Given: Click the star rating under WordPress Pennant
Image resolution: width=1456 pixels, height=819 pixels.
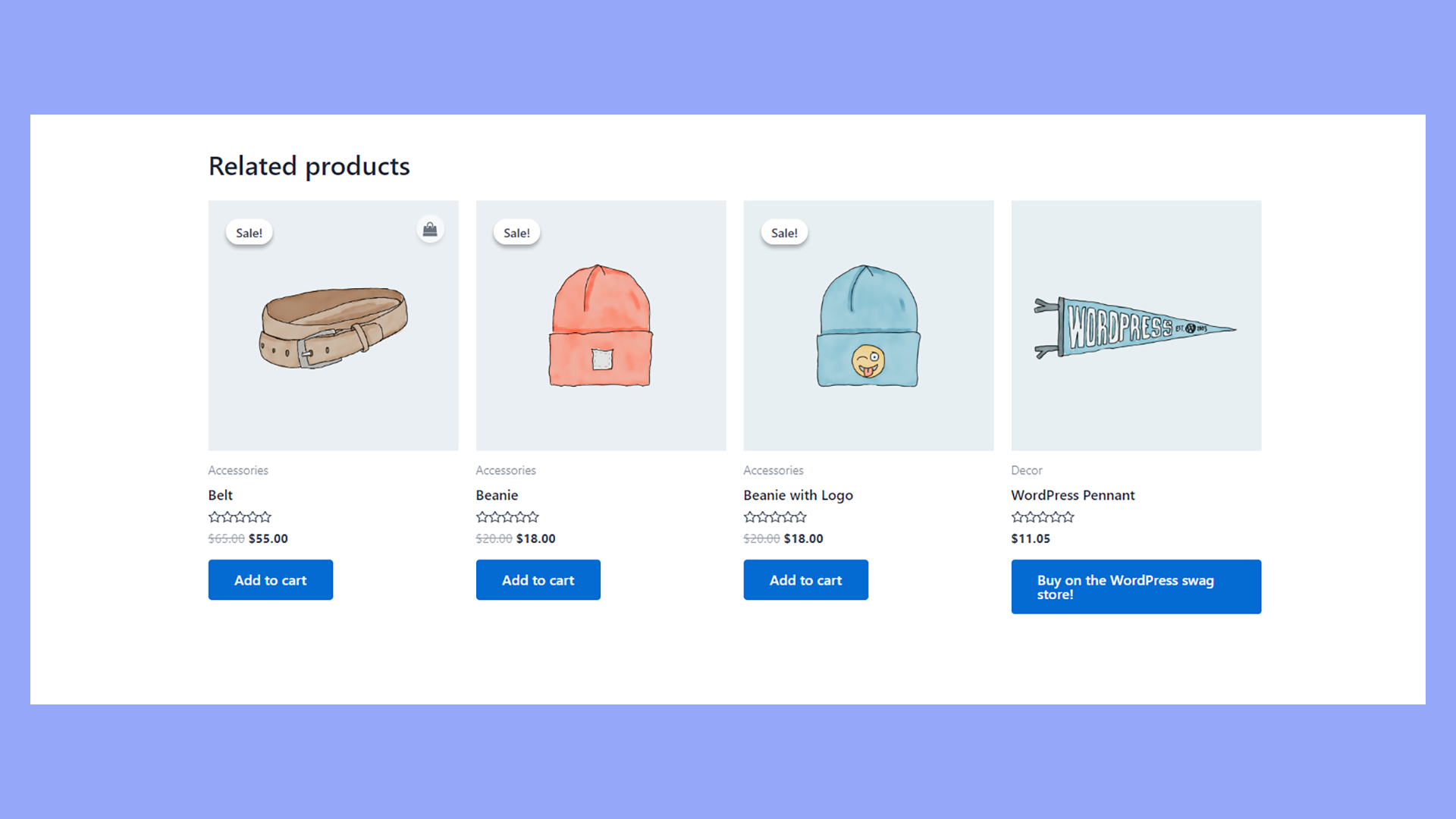Looking at the screenshot, I should click(x=1043, y=517).
